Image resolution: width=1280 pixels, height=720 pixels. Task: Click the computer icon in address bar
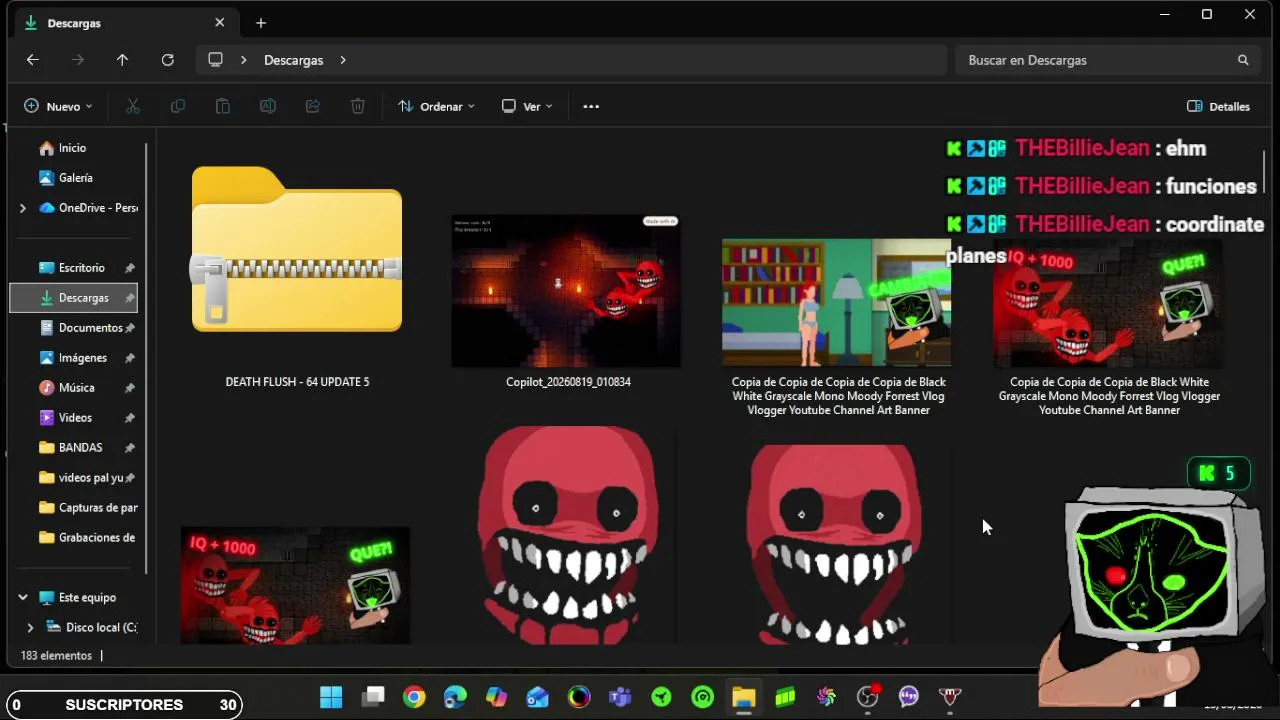(215, 60)
